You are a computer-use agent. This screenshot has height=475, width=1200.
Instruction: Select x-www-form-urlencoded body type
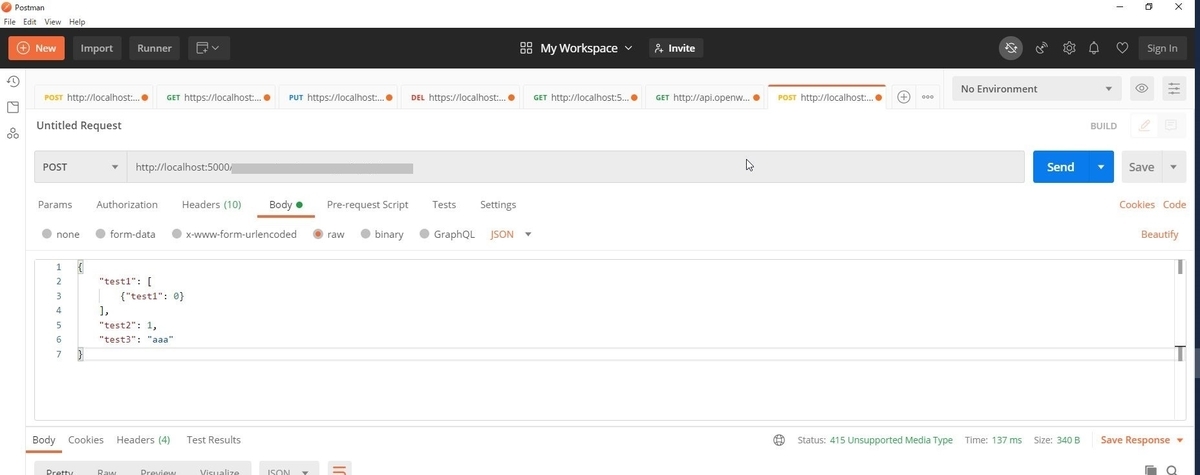click(x=234, y=234)
